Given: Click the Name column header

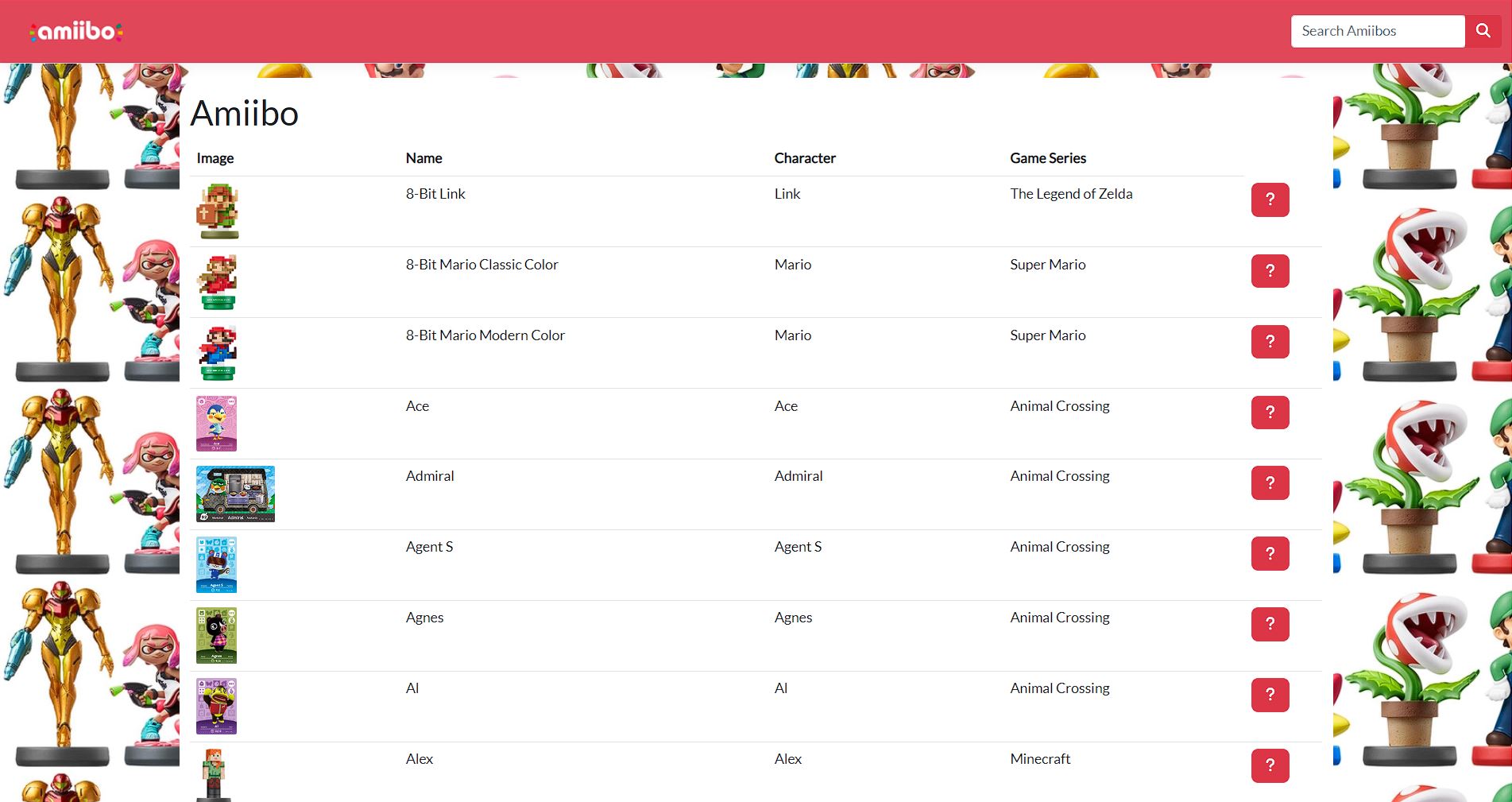Looking at the screenshot, I should (x=423, y=158).
